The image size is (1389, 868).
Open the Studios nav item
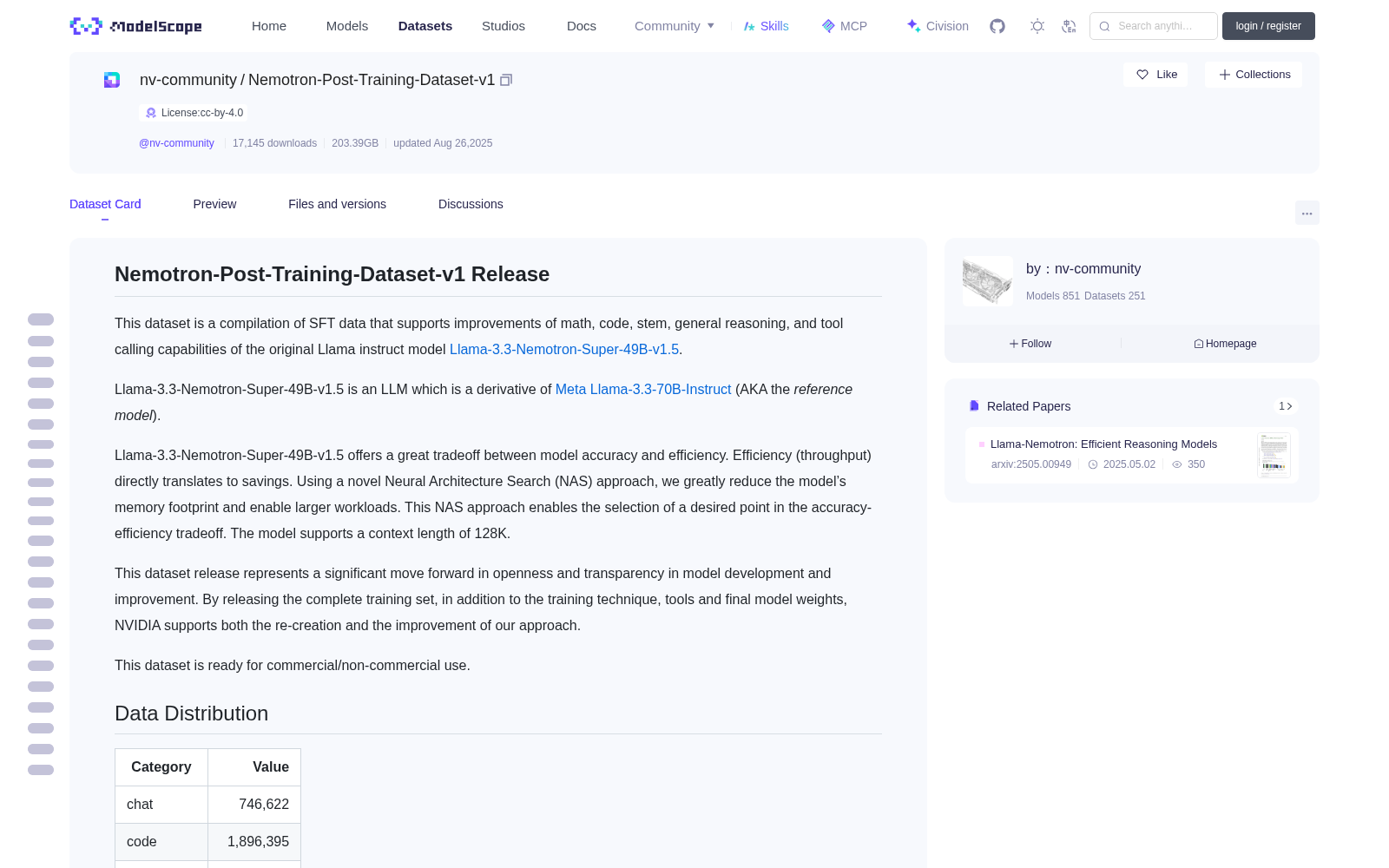pos(504,26)
